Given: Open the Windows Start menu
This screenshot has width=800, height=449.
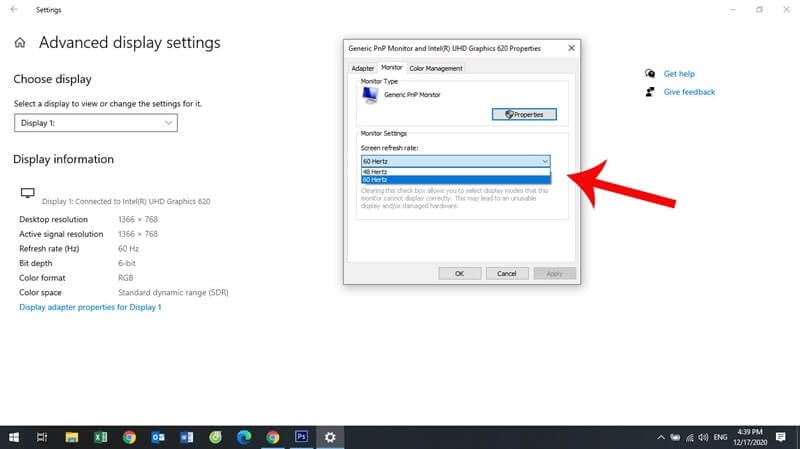Looking at the screenshot, I should [14, 437].
